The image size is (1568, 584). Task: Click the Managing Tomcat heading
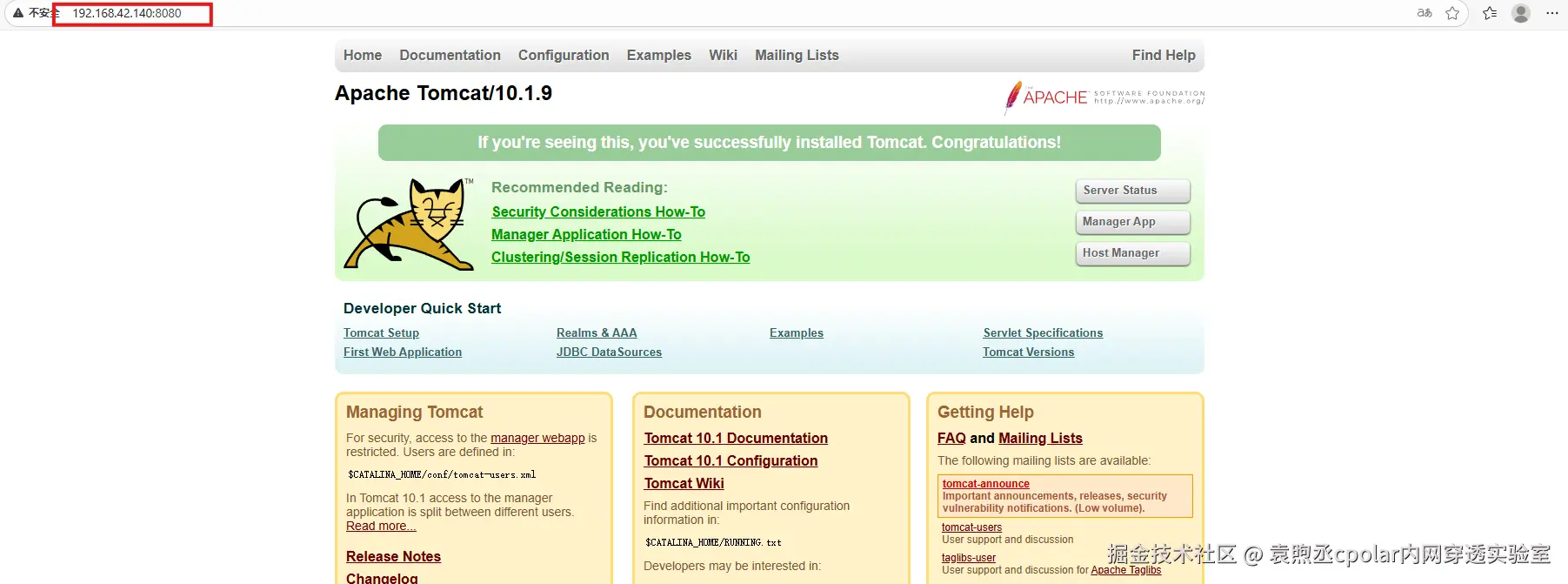[414, 412]
